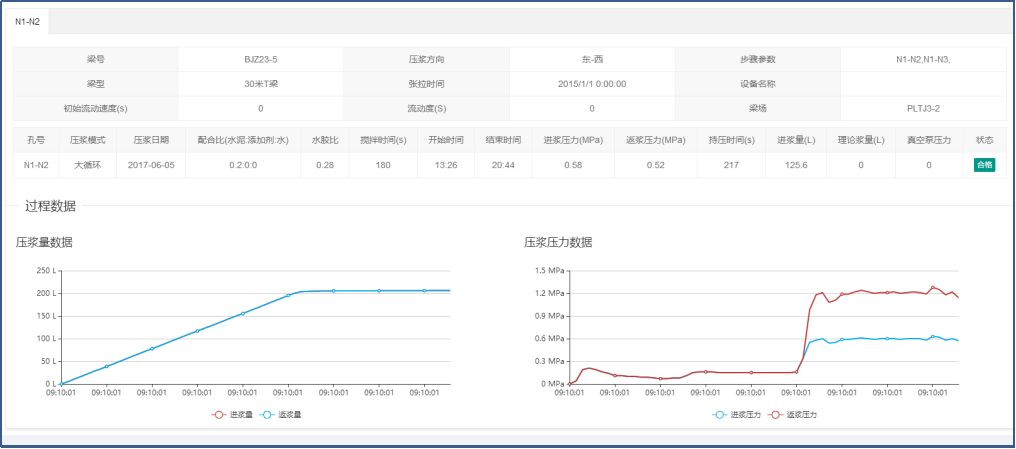Image resolution: width=1016 pixels, height=449 pixels.
Task: Click the 进浆压力(MPa) column header
Action: 564,140
